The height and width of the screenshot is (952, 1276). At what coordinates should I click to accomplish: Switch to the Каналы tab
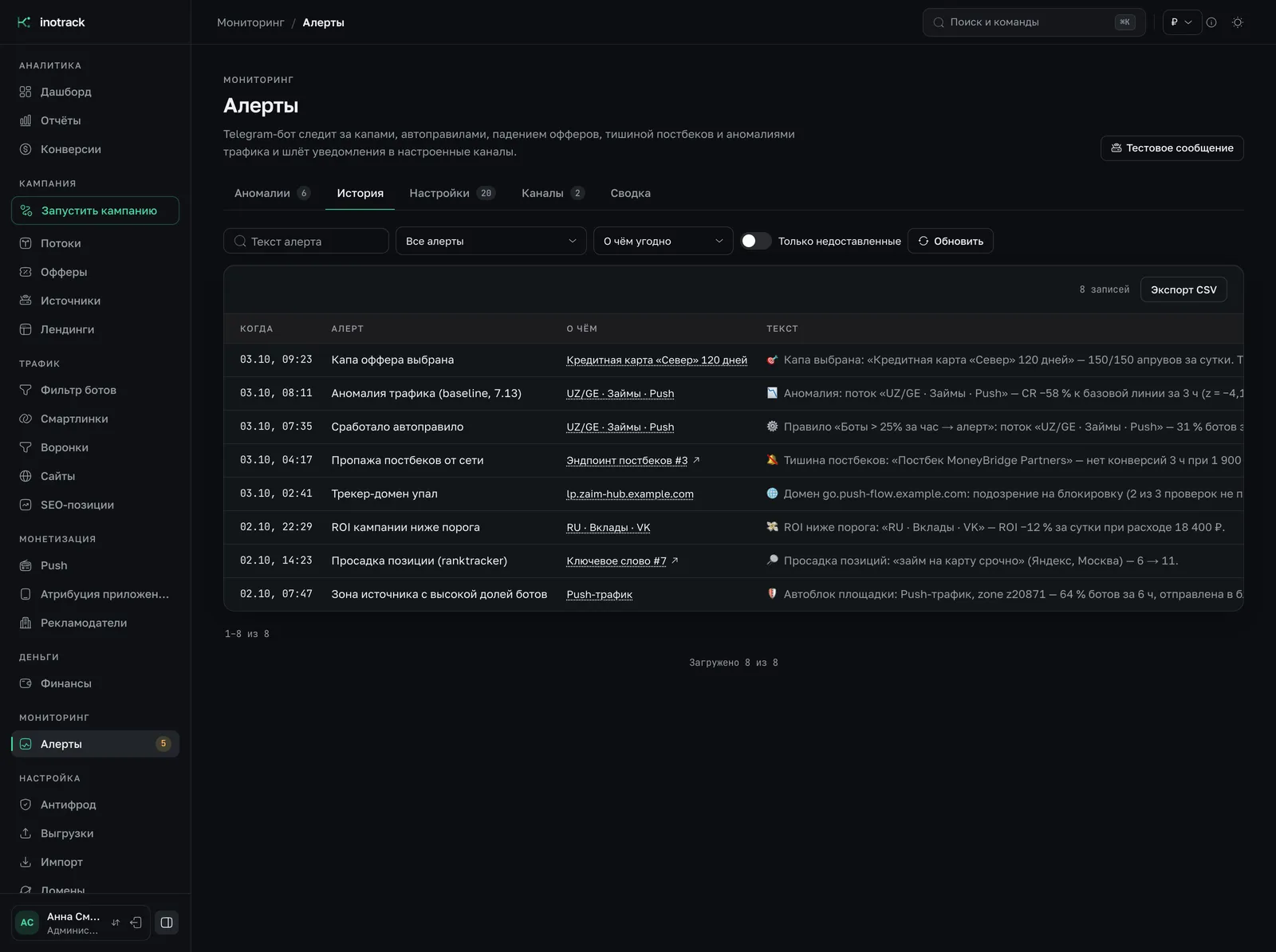pyautogui.click(x=553, y=193)
